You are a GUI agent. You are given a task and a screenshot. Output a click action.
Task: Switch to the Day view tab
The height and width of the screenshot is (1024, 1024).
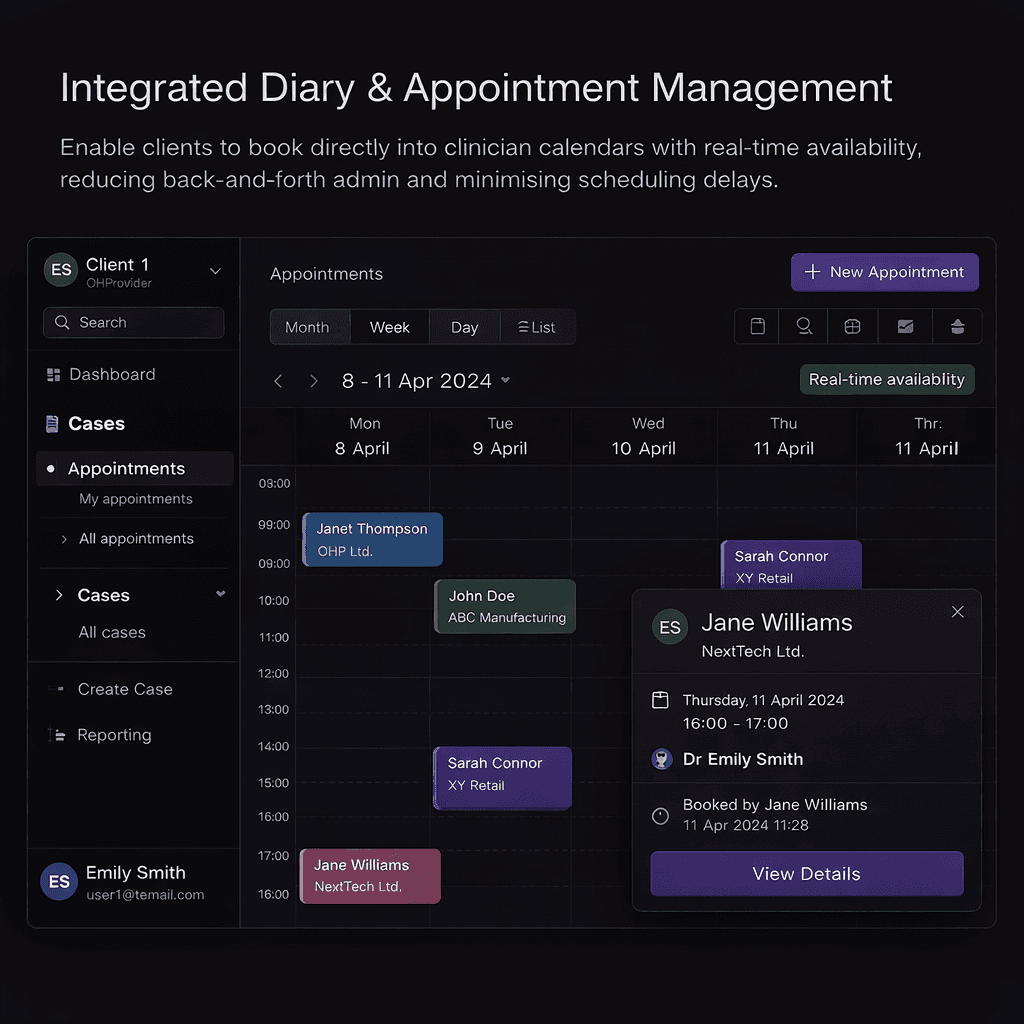point(464,327)
